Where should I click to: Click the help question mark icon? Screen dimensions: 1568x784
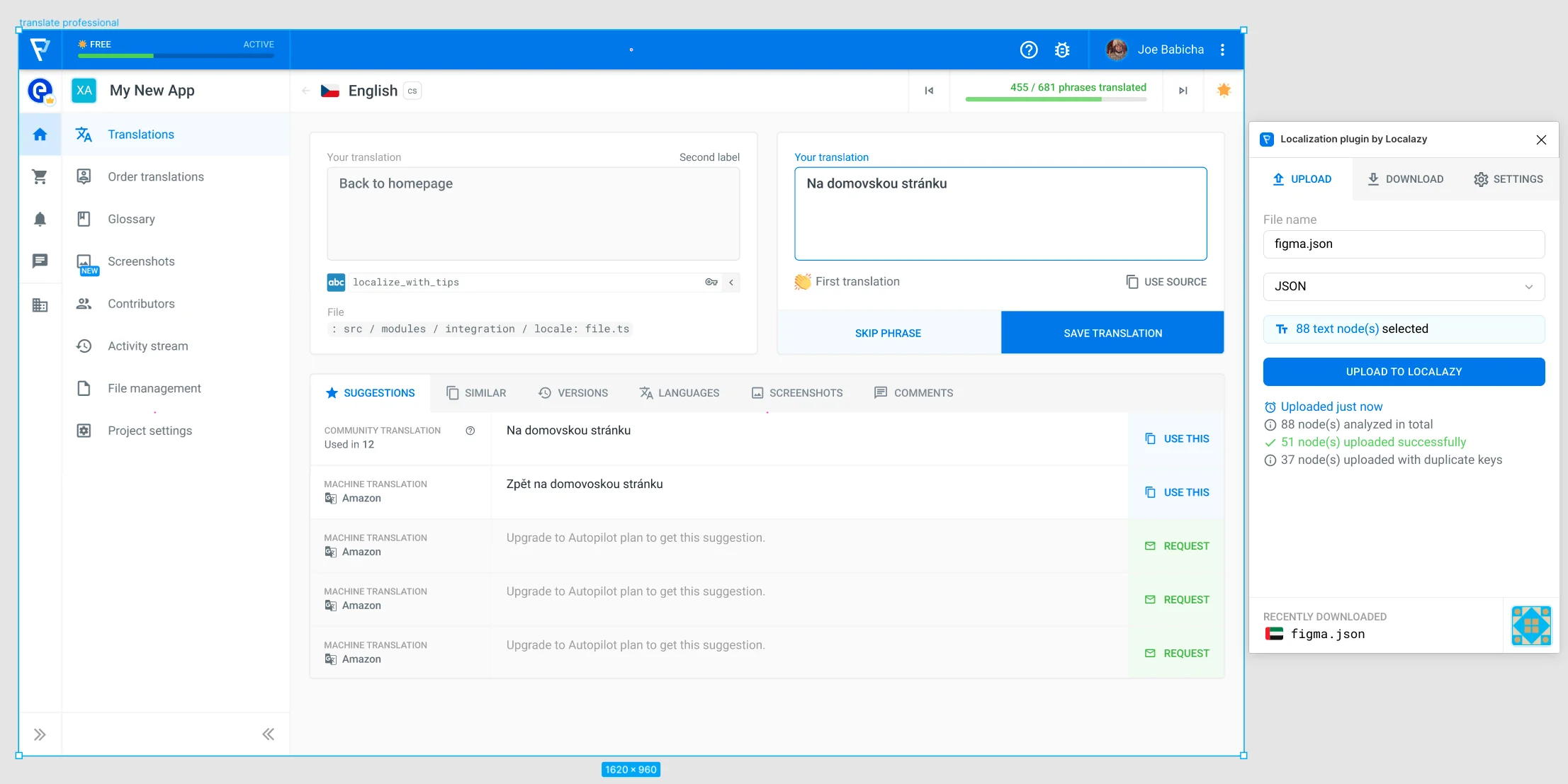(x=1029, y=50)
